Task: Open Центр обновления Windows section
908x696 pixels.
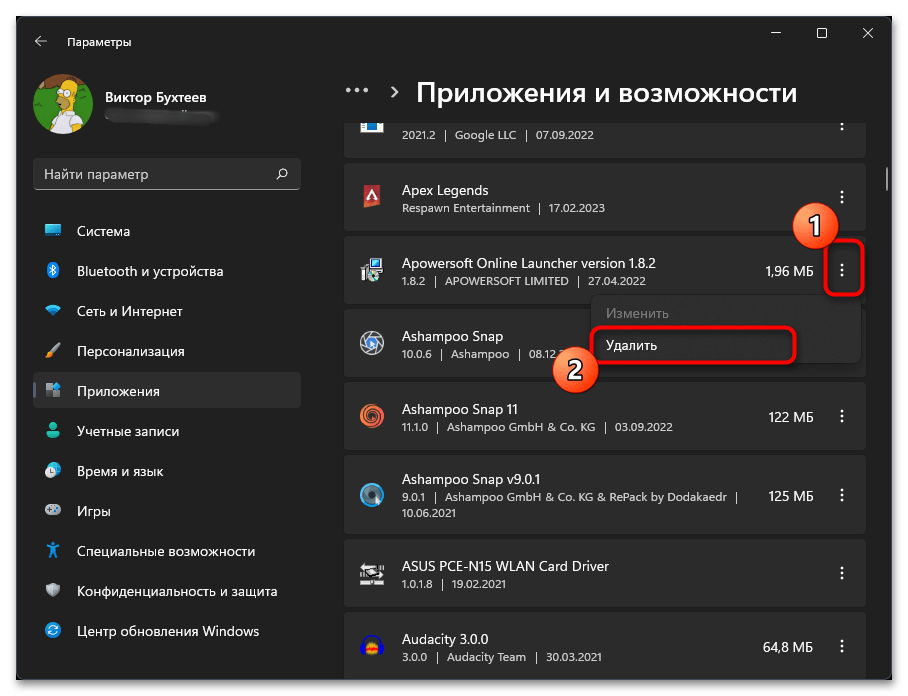Action: tap(167, 631)
